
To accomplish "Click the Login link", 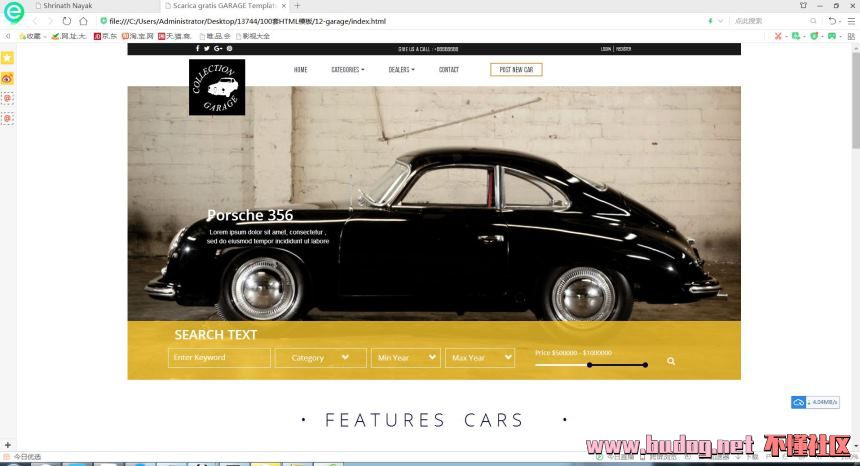I will [606, 49].
